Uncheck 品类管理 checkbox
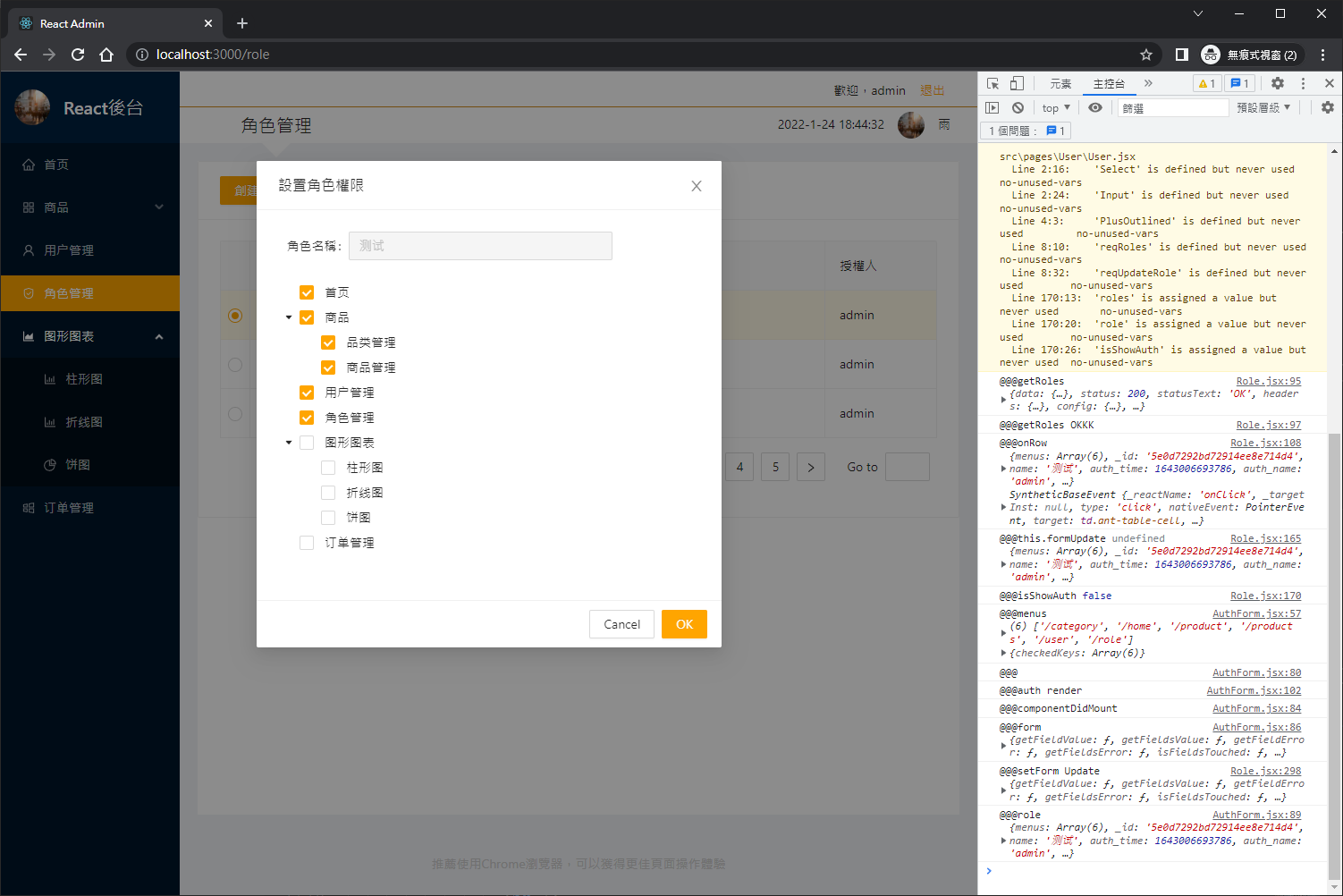 tap(328, 342)
